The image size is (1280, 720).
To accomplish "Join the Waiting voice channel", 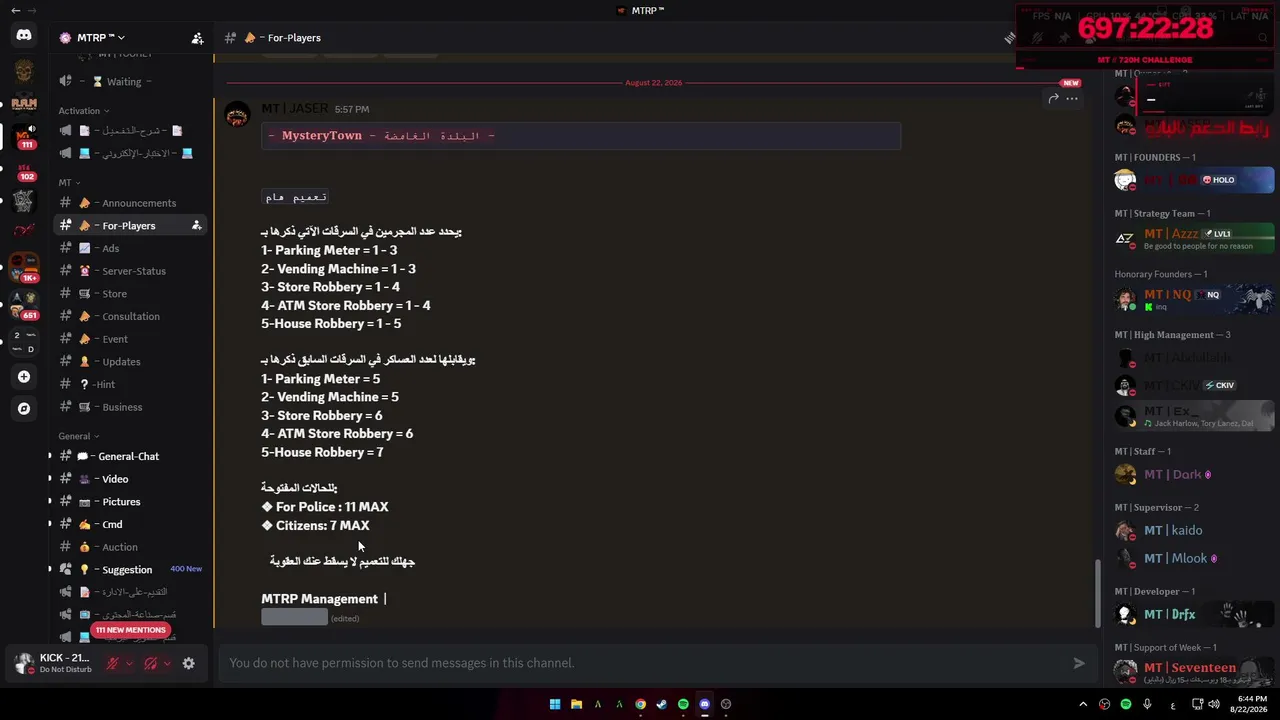I will coord(131,82).
